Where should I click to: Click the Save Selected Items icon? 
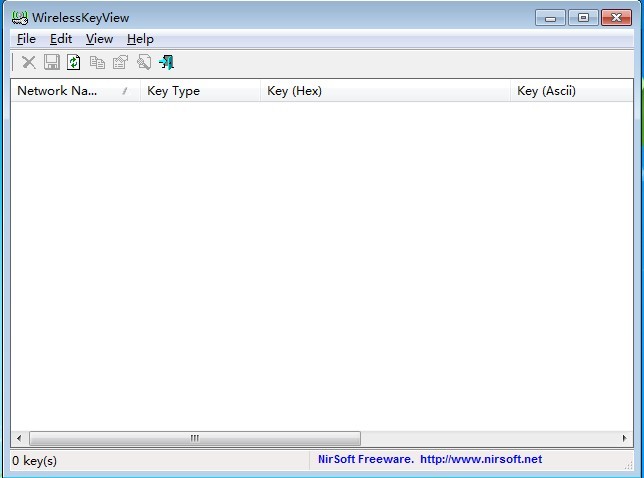pyautogui.click(x=51, y=63)
